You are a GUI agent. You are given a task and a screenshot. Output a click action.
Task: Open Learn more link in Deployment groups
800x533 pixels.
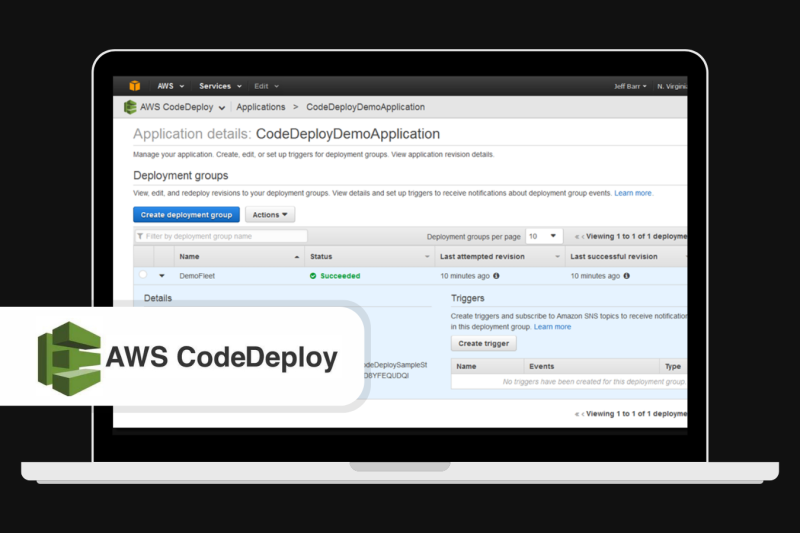click(x=633, y=193)
